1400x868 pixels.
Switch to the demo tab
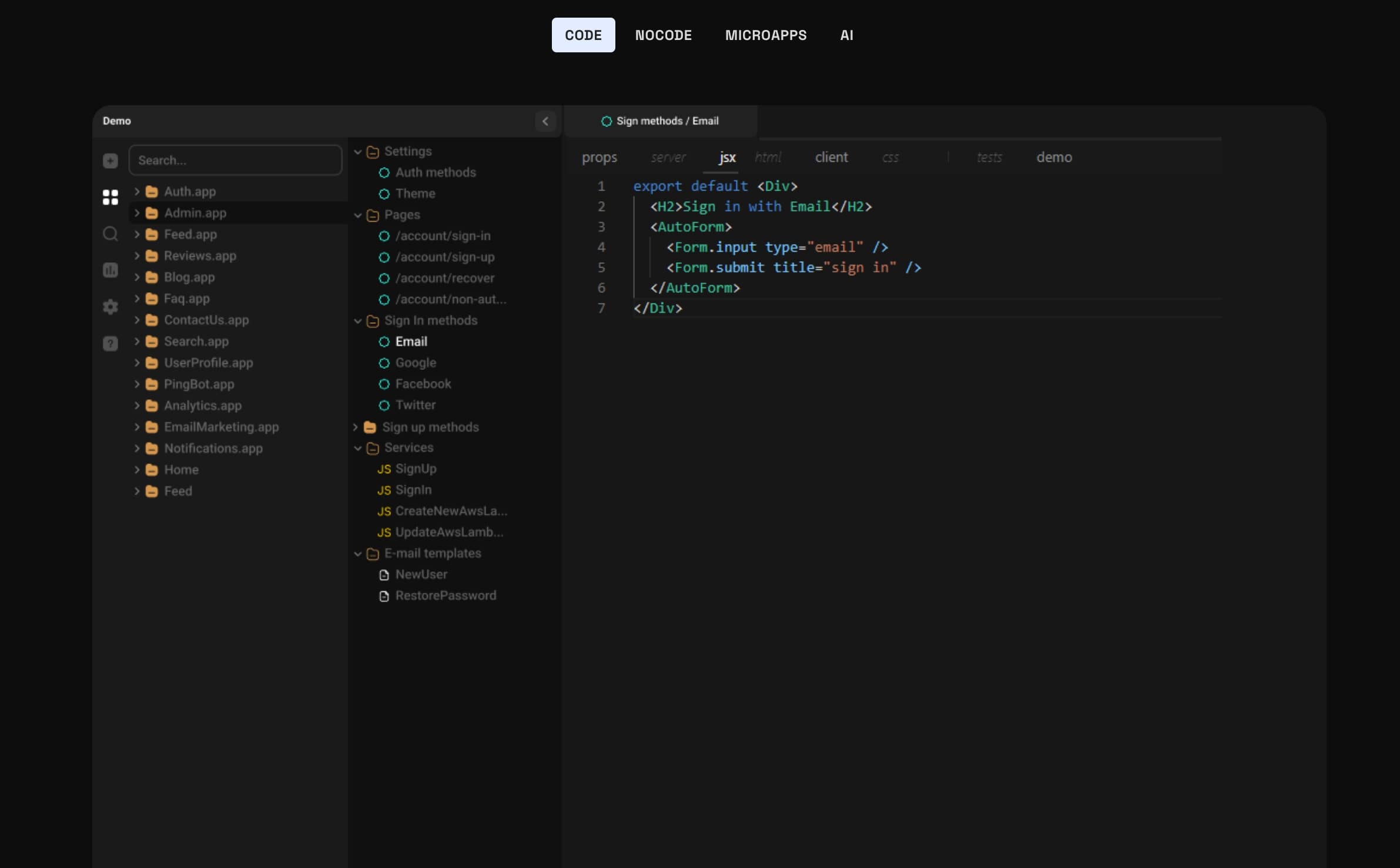(1053, 157)
